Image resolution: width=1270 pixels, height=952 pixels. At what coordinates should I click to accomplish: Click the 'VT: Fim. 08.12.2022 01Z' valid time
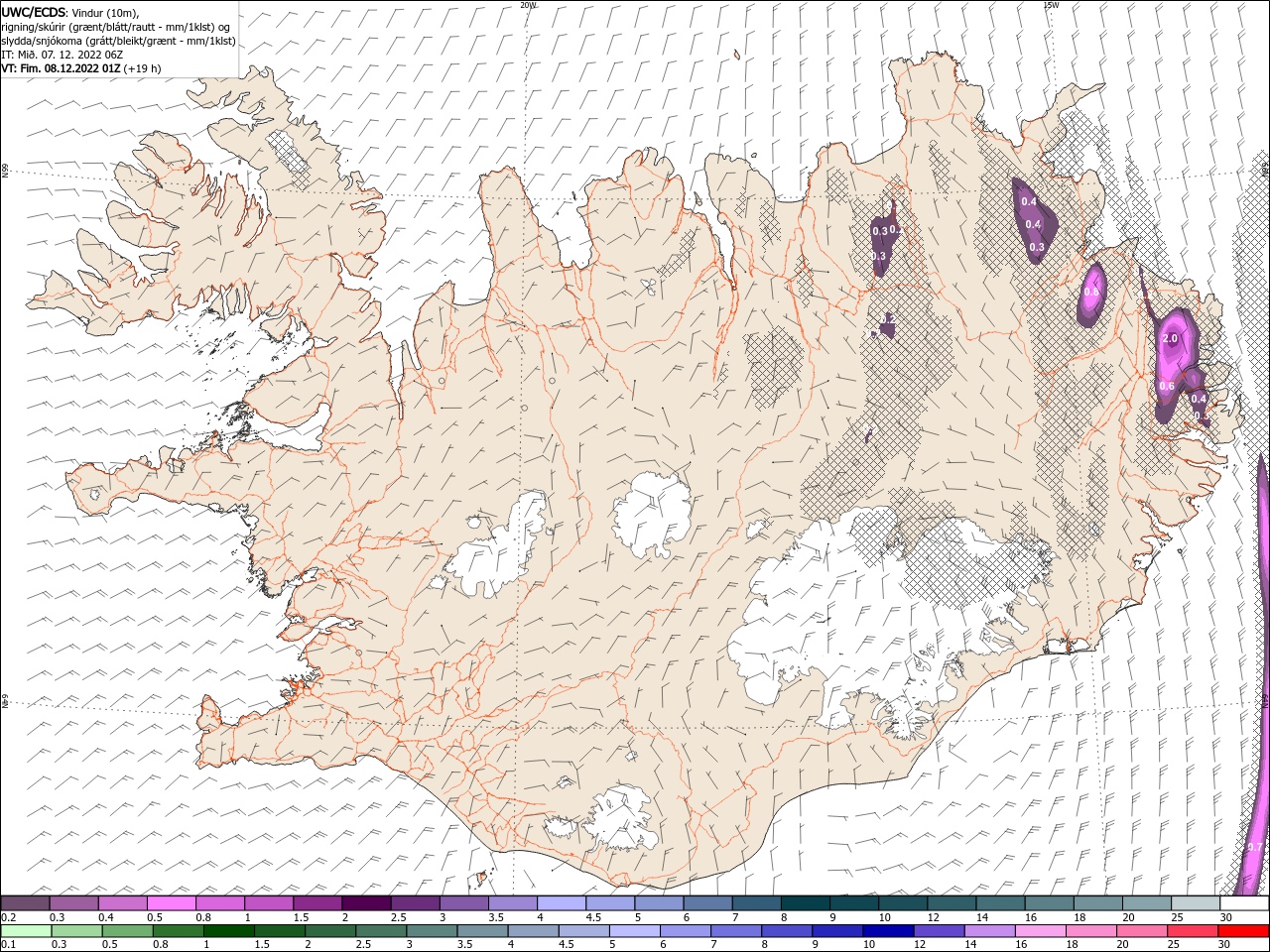61,68
